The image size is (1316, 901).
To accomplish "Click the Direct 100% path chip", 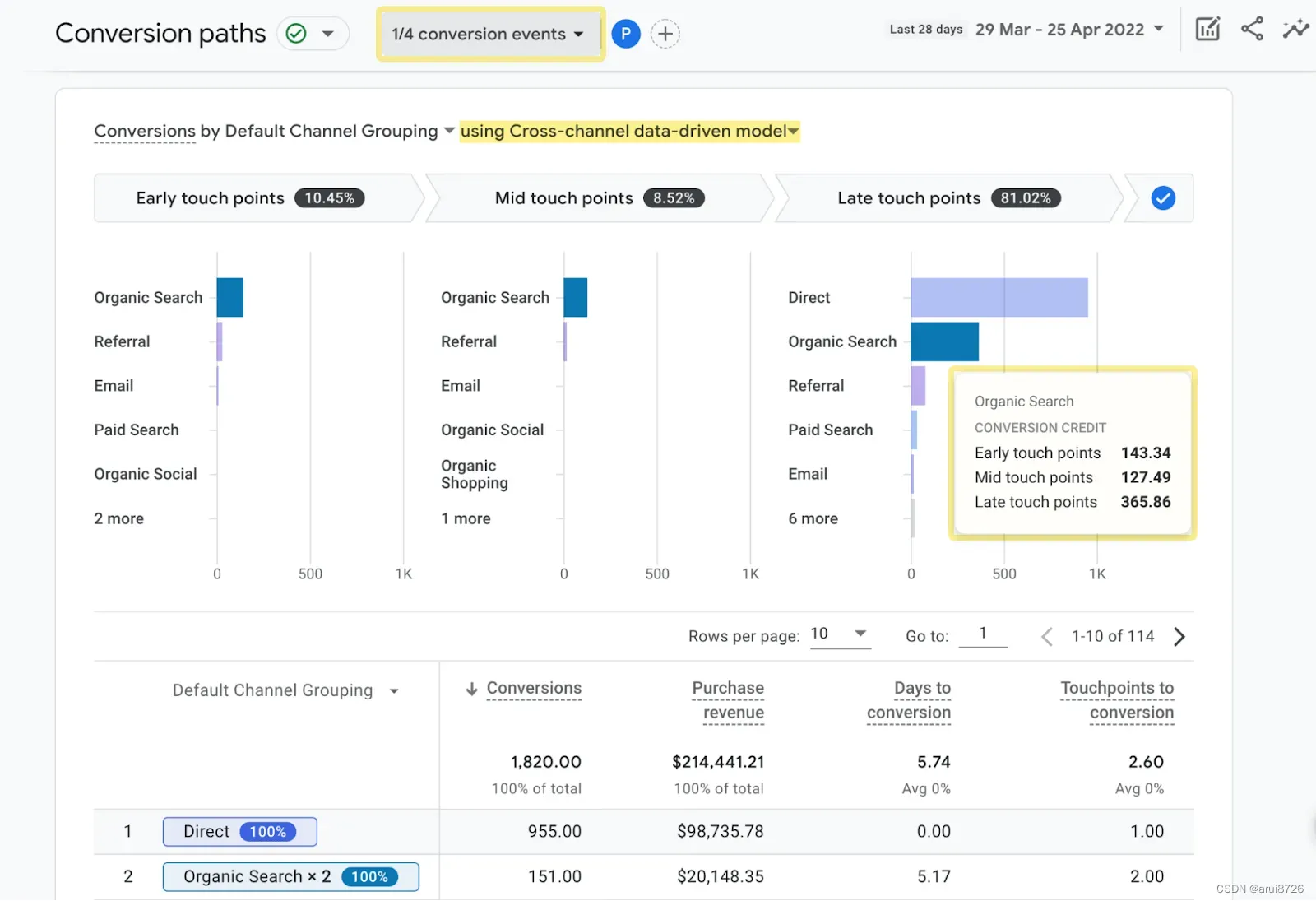I will (240, 832).
